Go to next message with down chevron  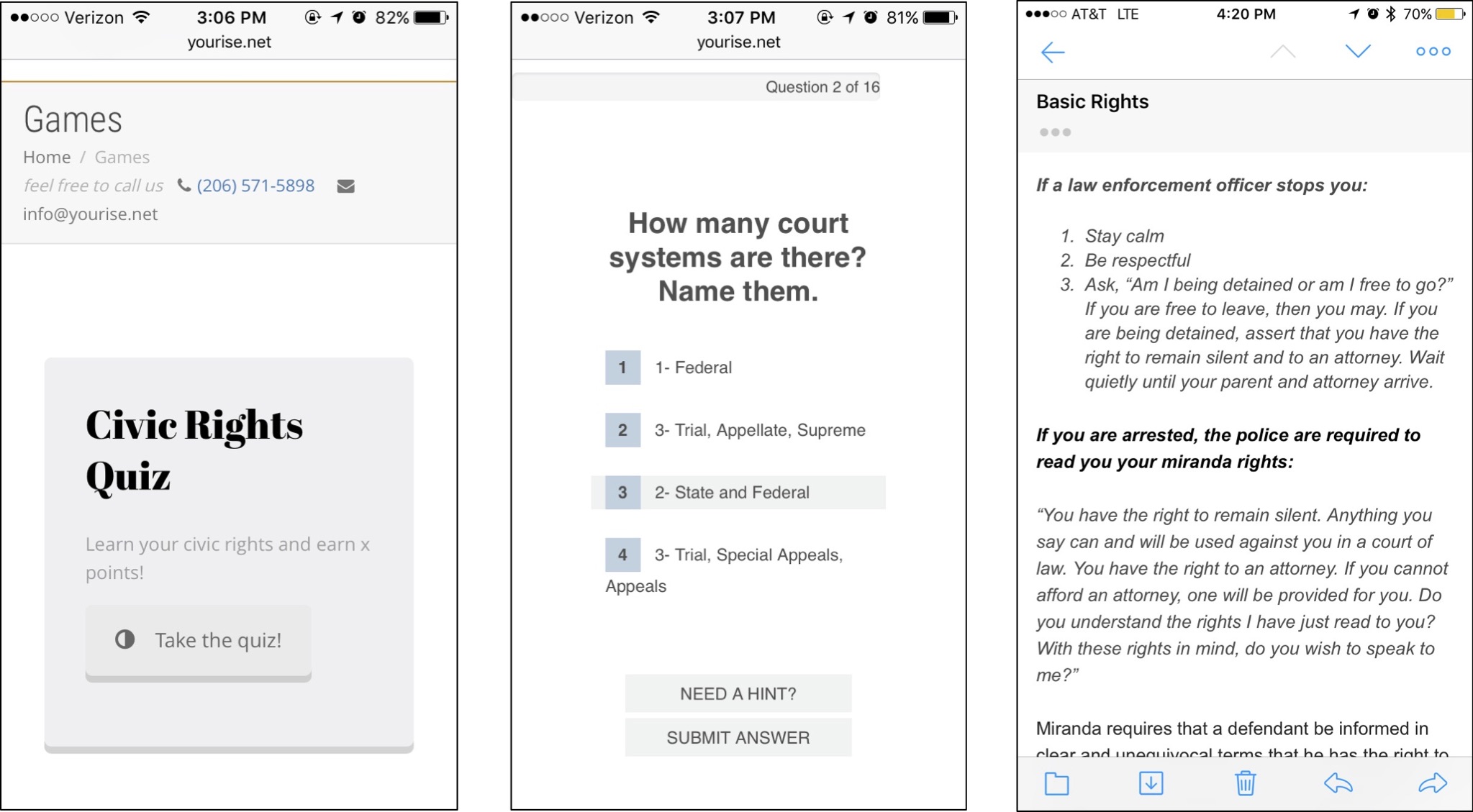point(1358,51)
